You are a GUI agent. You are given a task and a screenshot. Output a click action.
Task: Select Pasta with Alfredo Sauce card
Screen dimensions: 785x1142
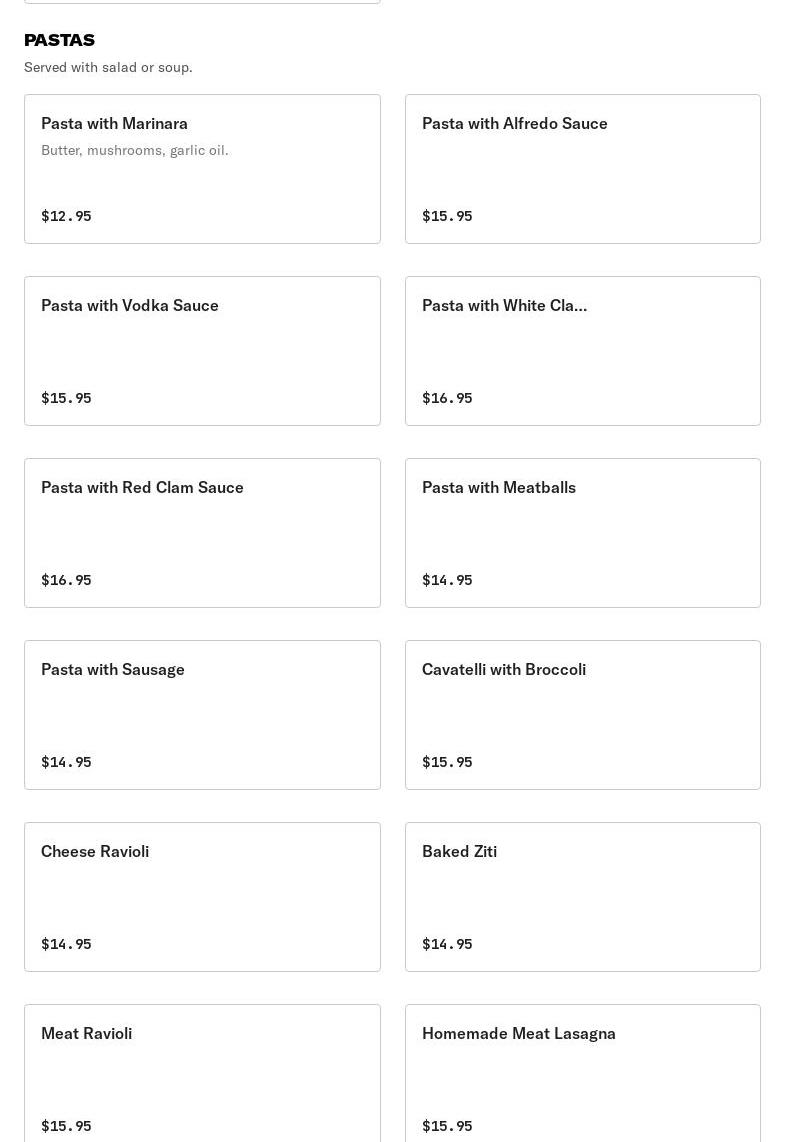click(583, 169)
